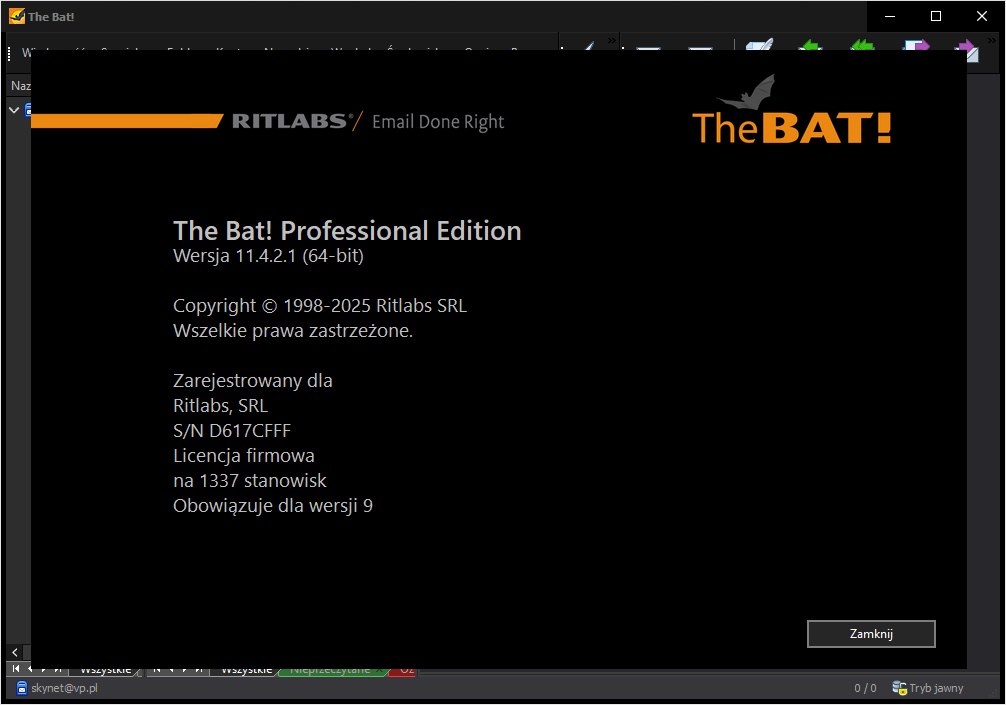
Task: Select the skynet@vp.pl account text in status bar
Action: (64, 688)
